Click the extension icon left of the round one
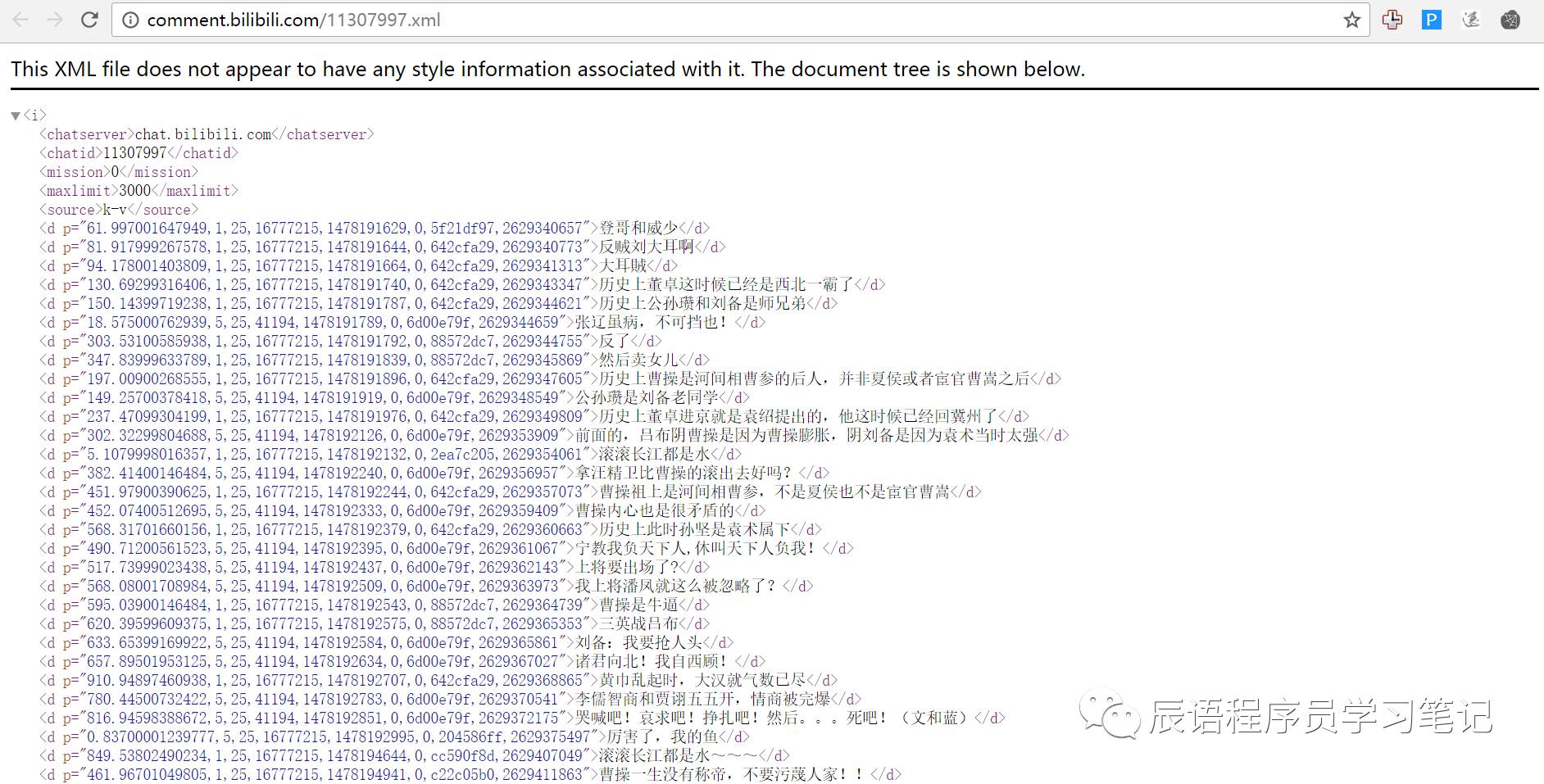This screenshot has height=784, width=1544. coord(1471,20)
